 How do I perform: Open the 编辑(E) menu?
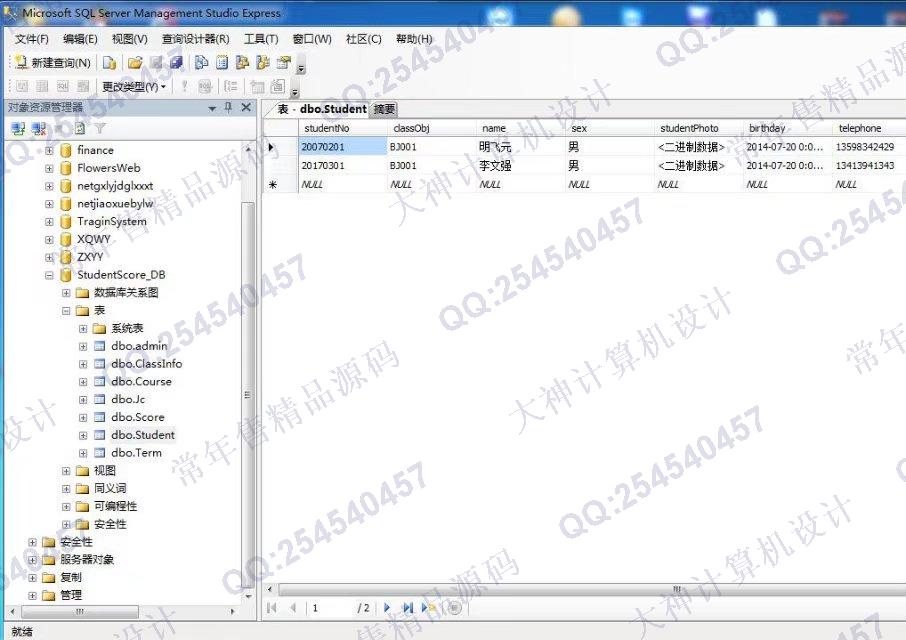pyautogui.click(x=80, y=39)
